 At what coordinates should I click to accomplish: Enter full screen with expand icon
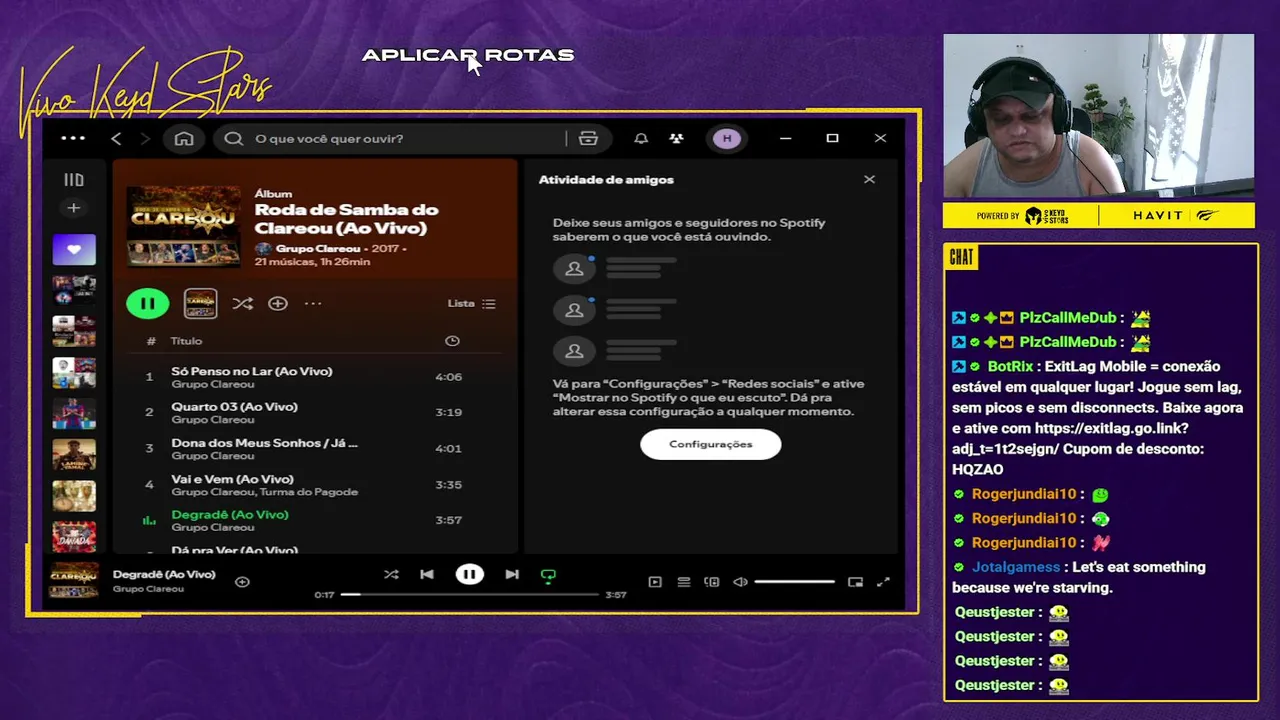[x=883, y=582]
